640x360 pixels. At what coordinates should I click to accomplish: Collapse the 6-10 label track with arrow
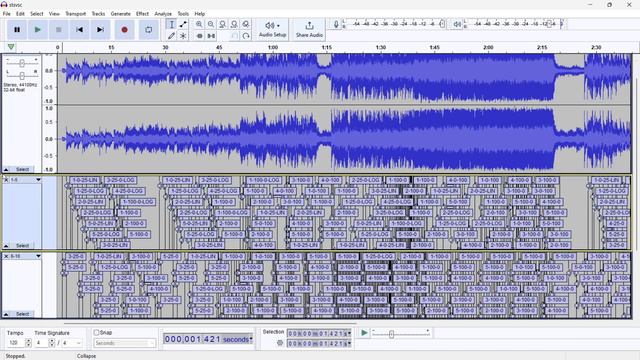(x=6, y=314)
